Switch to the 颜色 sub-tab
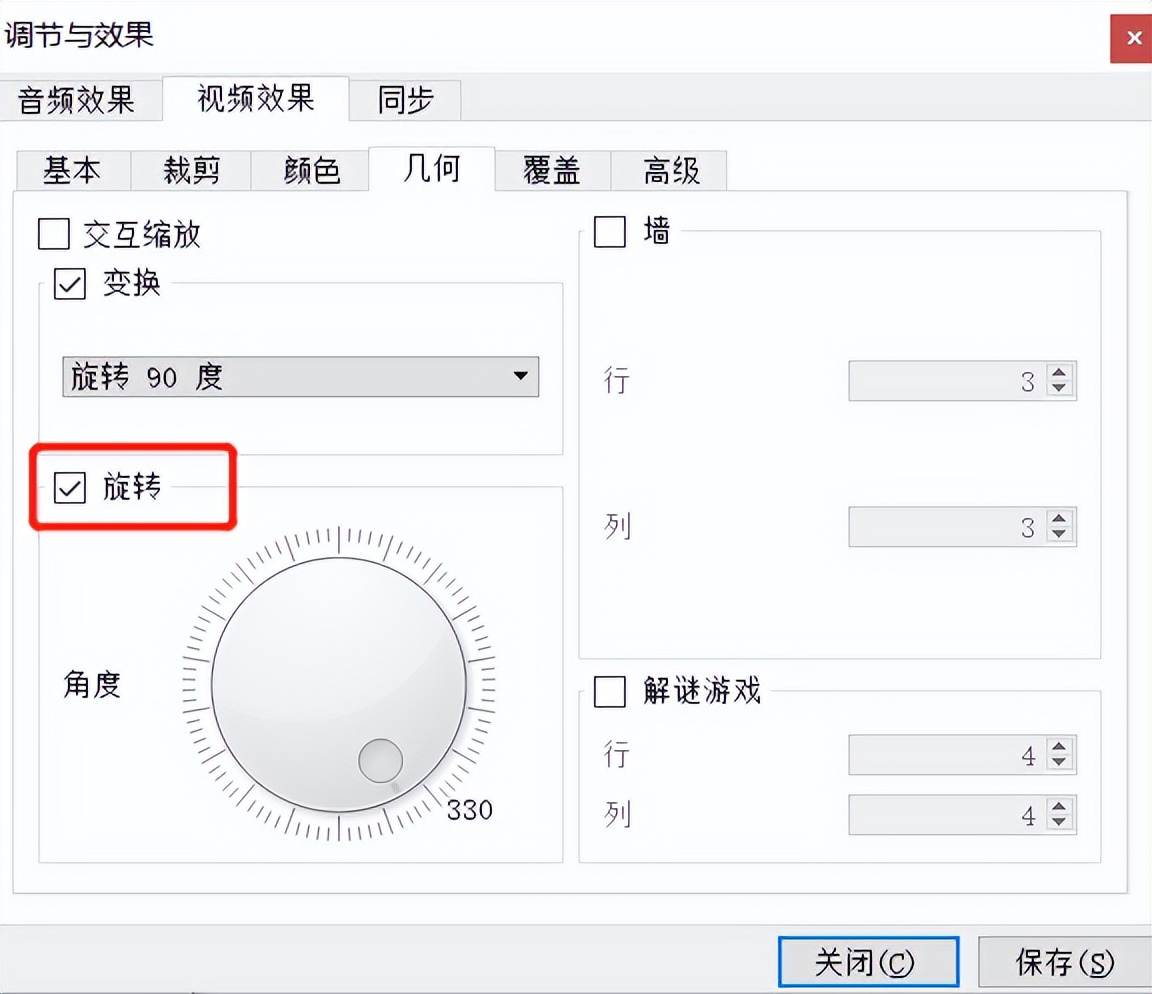This screenshot has height=994, width=1152. (x=310, y=171)
